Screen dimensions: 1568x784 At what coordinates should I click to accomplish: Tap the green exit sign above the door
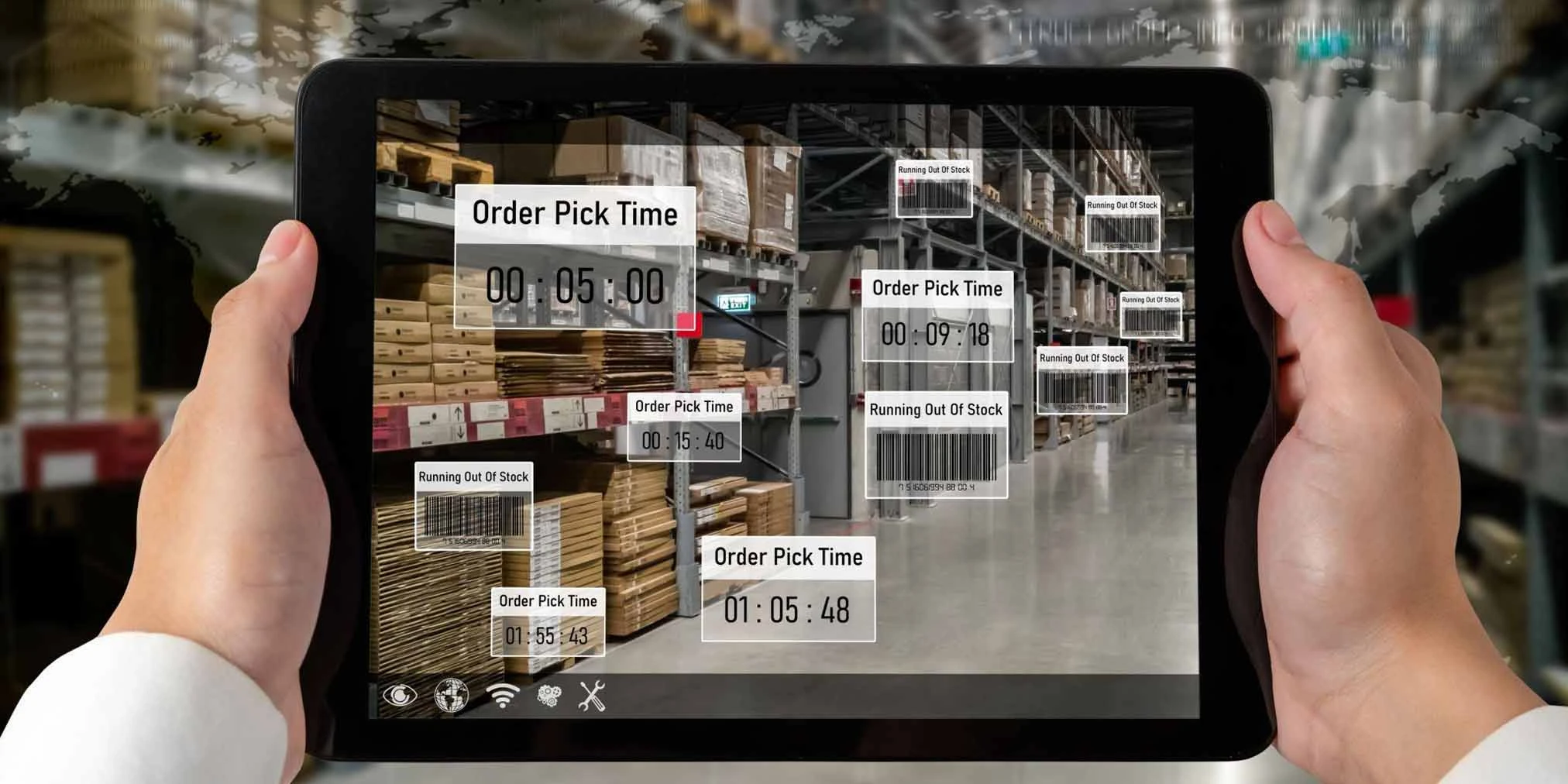[734, 303]
